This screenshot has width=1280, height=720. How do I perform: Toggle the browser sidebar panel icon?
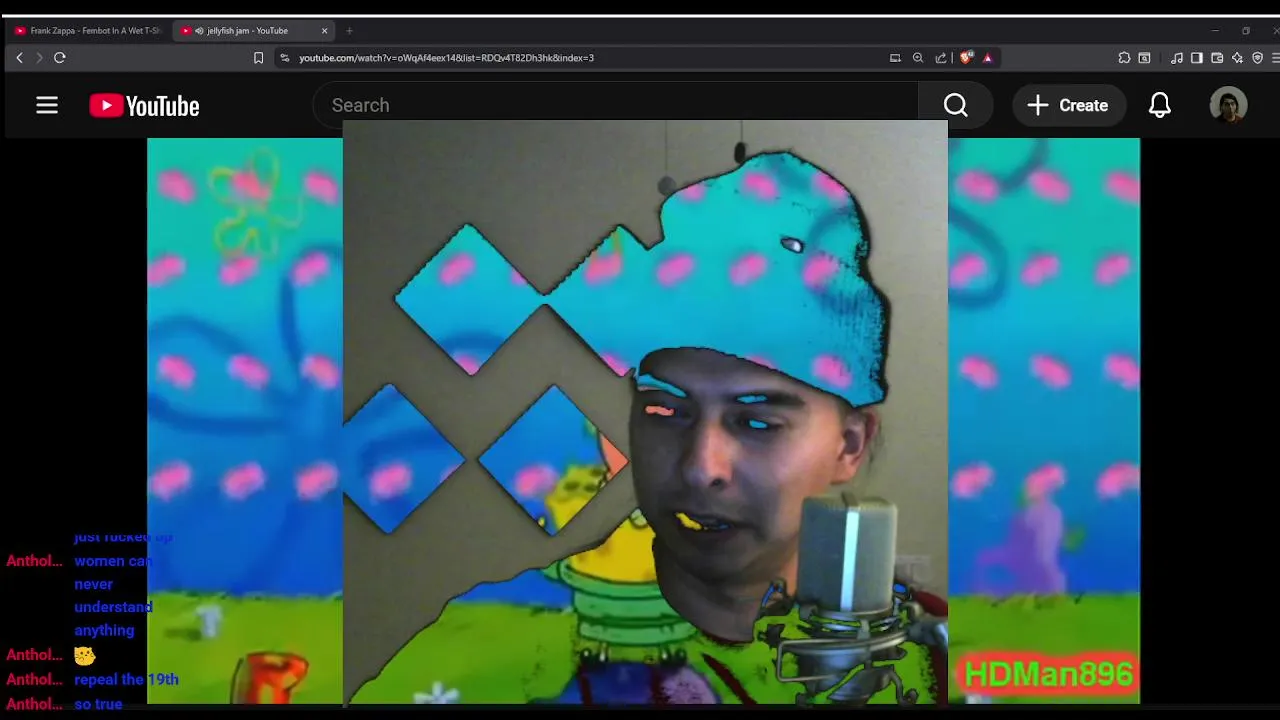pyautogui.click(x=1197, y=58)
